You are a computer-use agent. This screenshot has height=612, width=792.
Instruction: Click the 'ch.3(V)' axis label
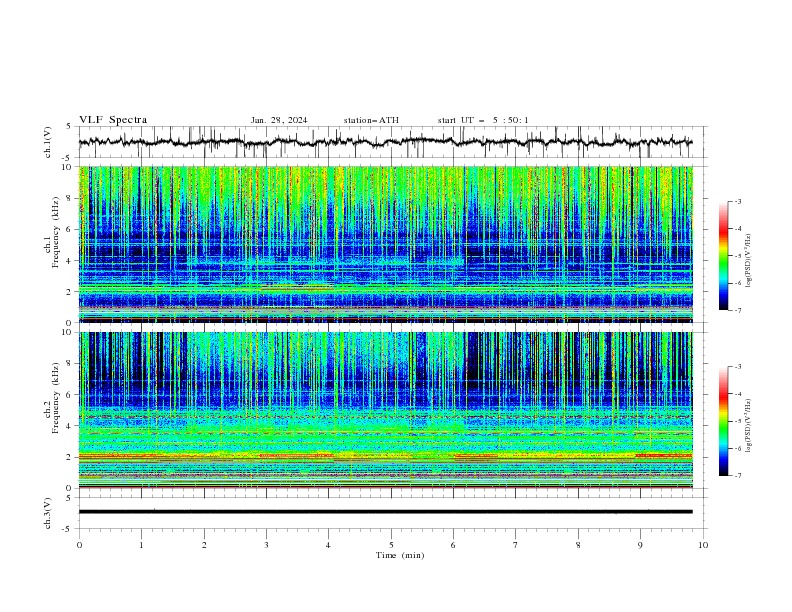tap(48, 513)
